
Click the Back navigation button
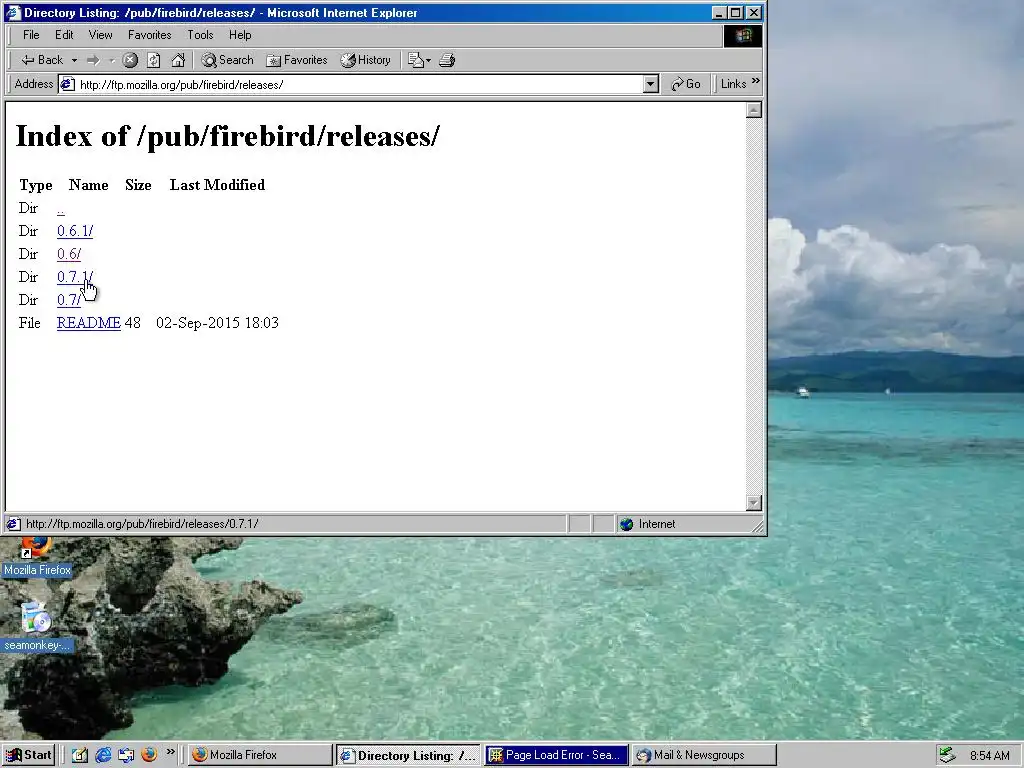pyautogui.click(x=42, y=60)
